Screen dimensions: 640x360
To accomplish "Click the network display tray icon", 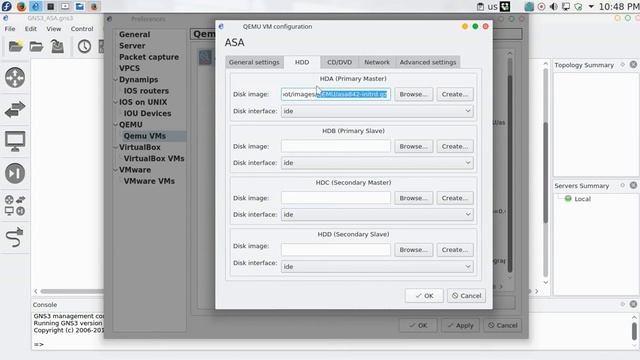I will tap(566, 7).
